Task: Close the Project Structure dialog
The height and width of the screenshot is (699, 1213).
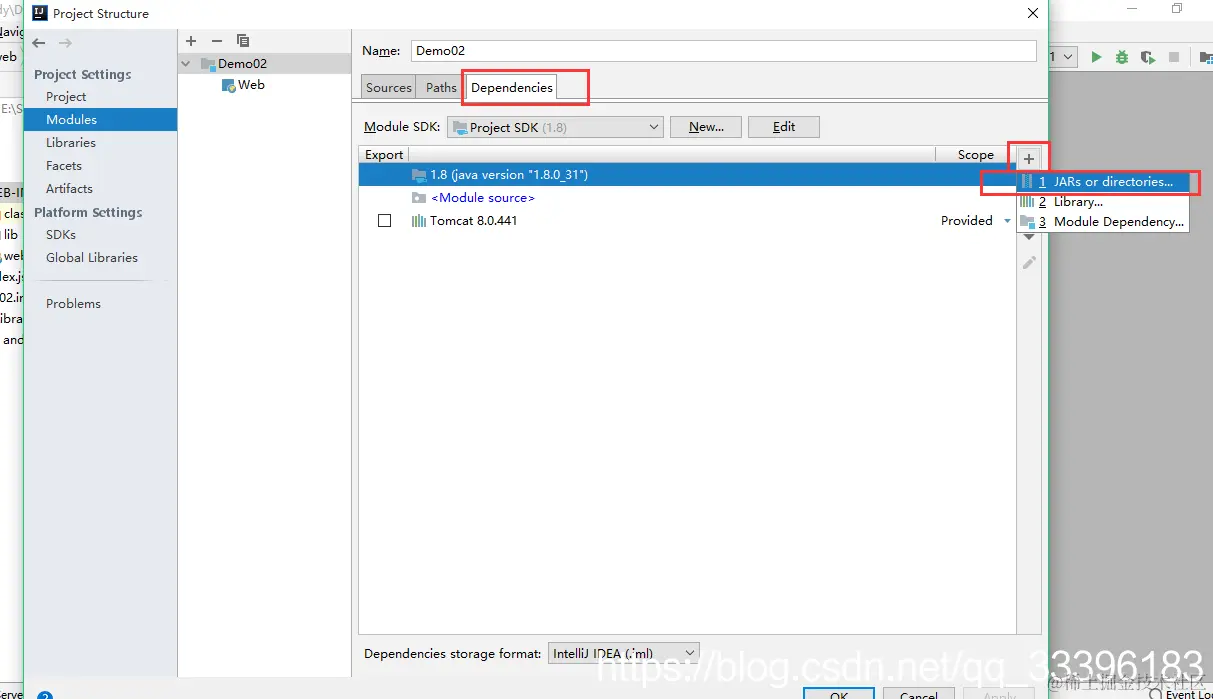Action: [1033, 13]
